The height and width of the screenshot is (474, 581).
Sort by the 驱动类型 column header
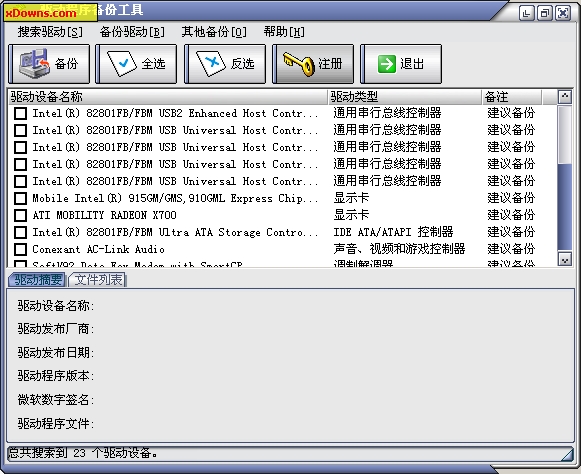point(405,97)
